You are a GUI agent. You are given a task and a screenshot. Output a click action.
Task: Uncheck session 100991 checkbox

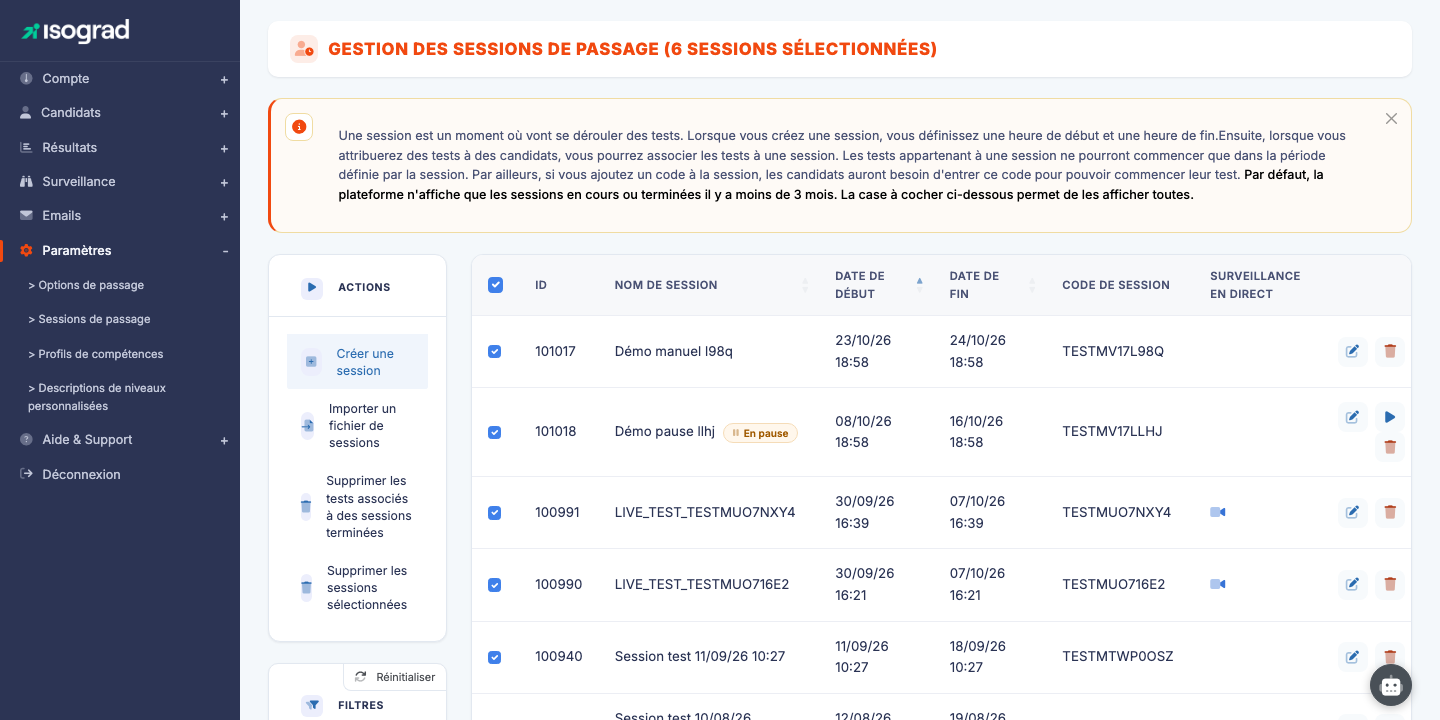(494, 513)
